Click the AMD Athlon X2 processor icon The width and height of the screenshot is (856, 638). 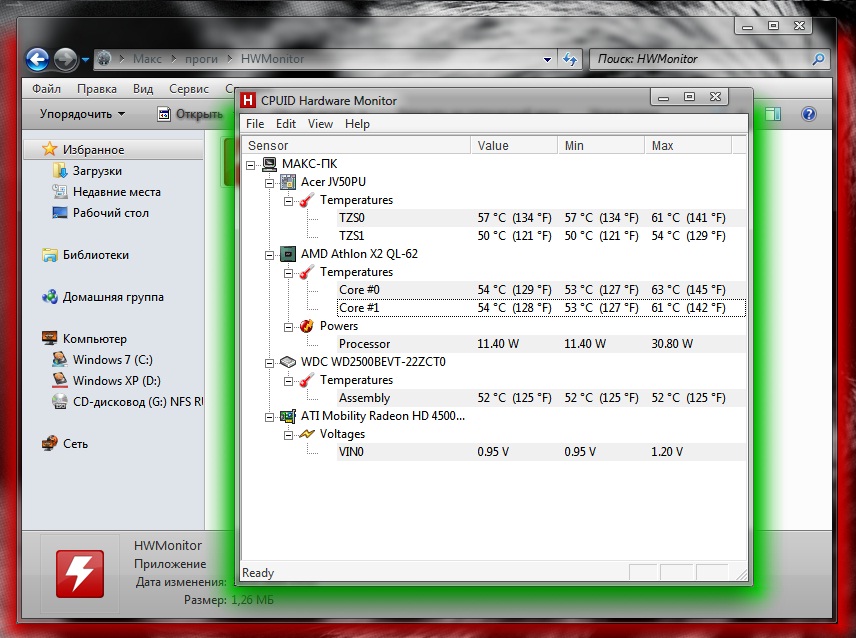point(288,254)
